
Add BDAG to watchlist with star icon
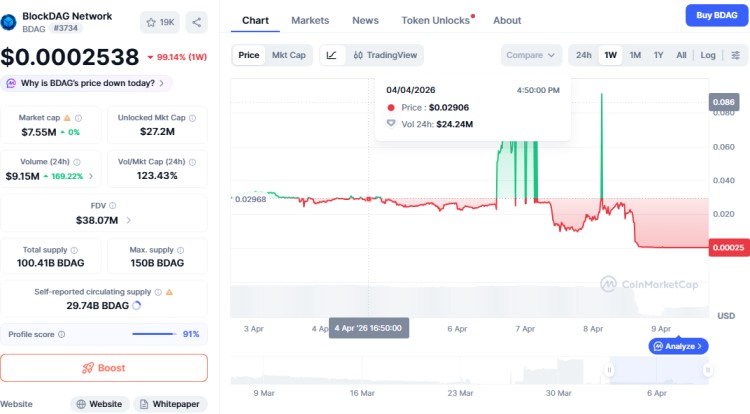pyautogui.click(x=161, y=22)
